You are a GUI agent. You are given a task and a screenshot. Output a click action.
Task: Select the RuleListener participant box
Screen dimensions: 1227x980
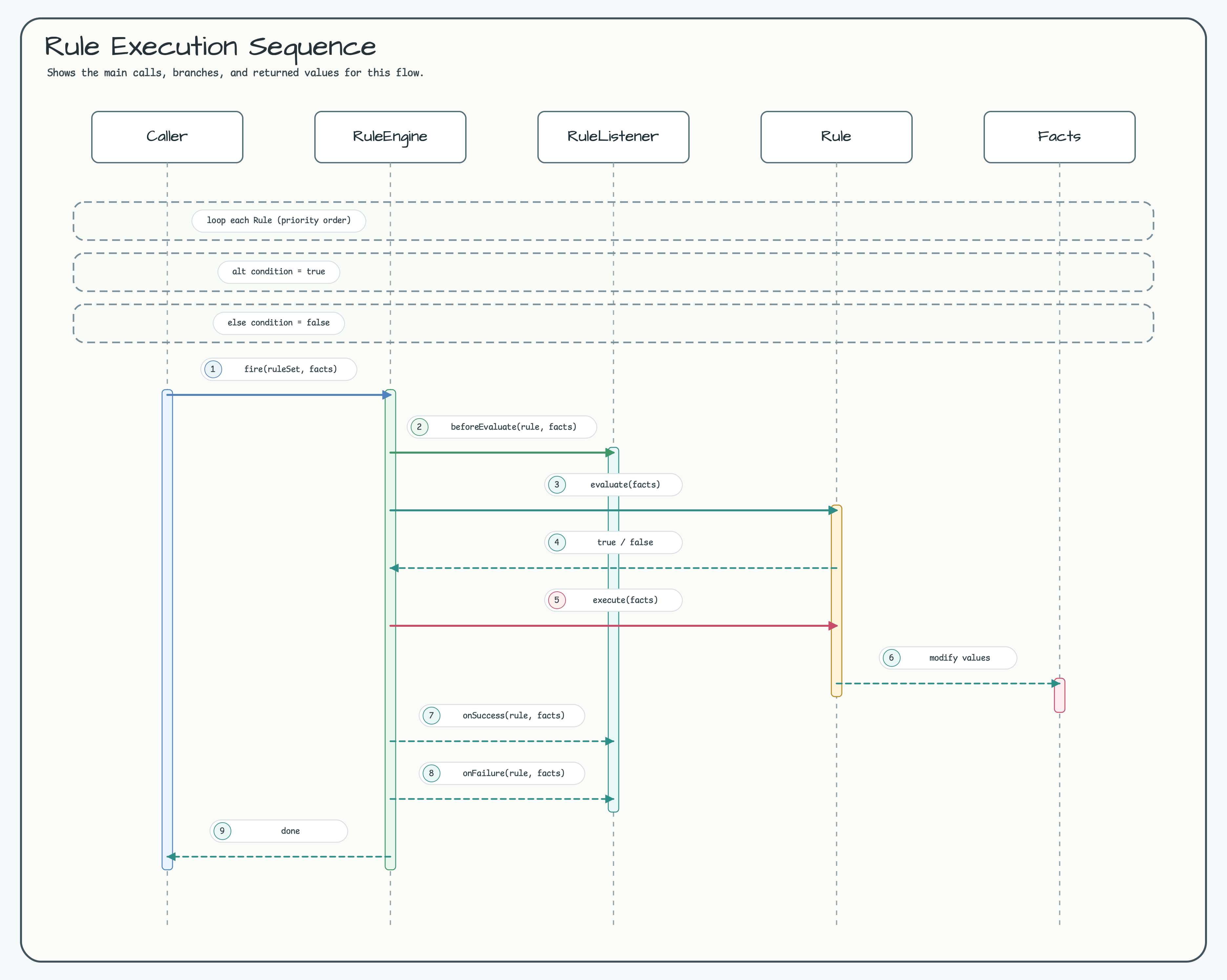click(x=613, y=137)
